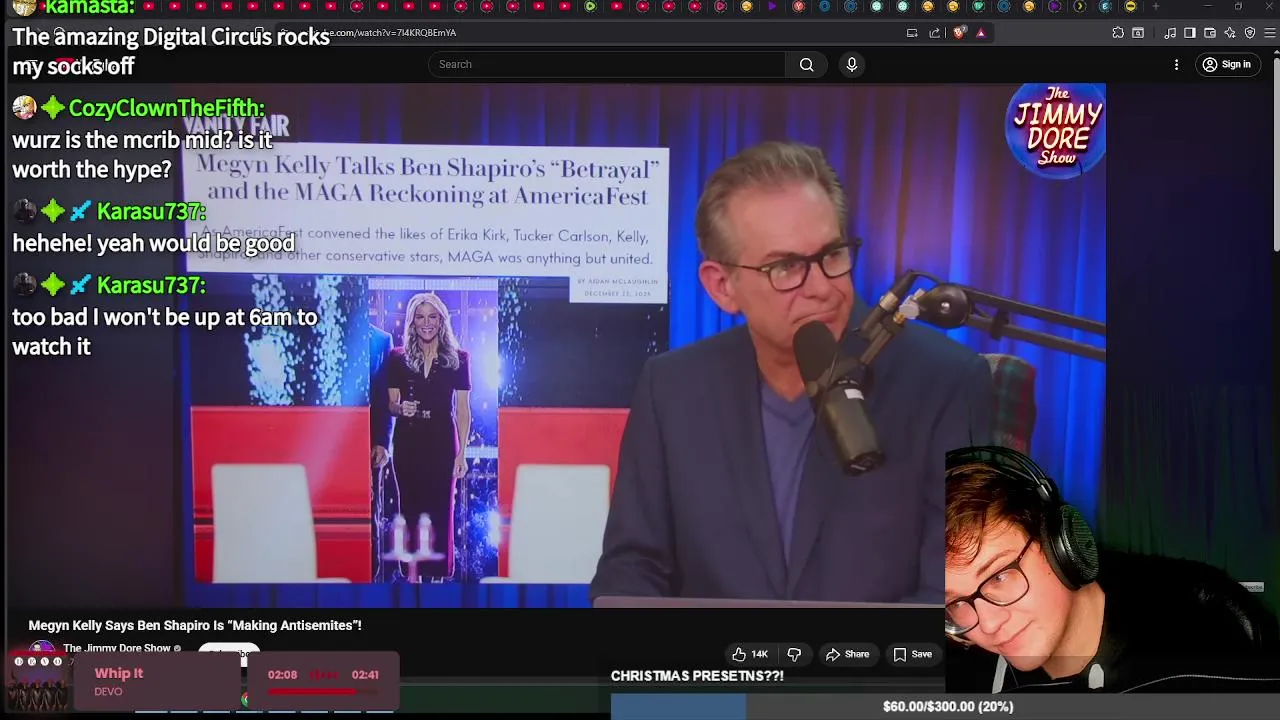Click the 'CHRISTMAS PRESETNS??!' goal title
The image size is (1280, 720).
pyautogui.click(x=697, y=676)
